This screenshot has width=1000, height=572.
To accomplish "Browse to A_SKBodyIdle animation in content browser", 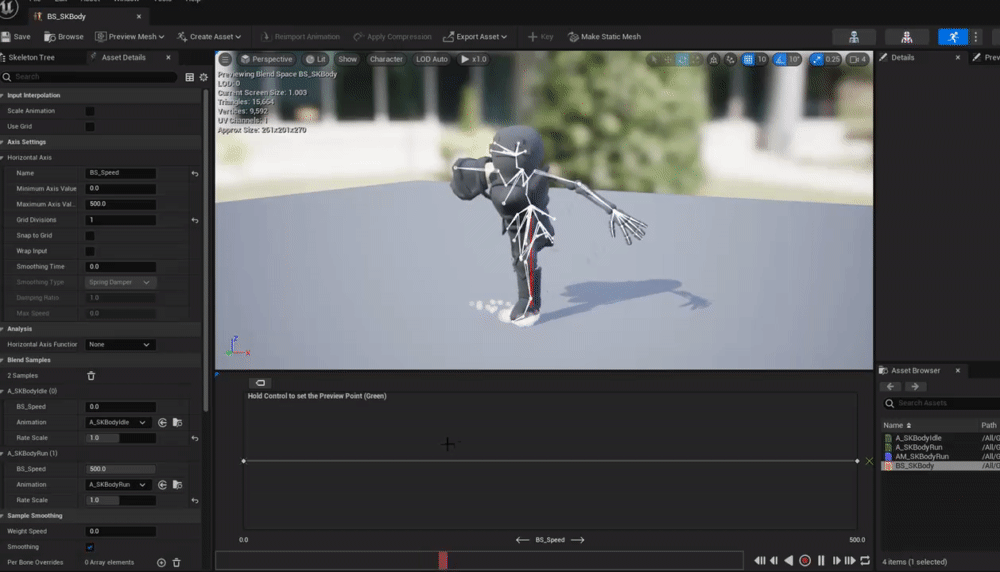I will tap(177, 422).
